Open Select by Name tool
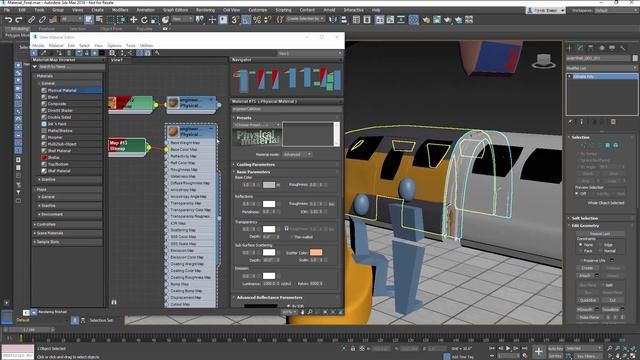640x360 pixels. [x=99, y=20]
